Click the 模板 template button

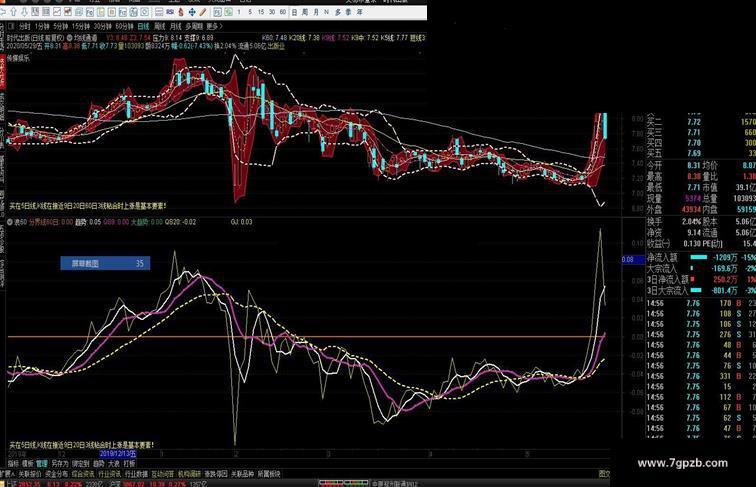pos(27,464)
